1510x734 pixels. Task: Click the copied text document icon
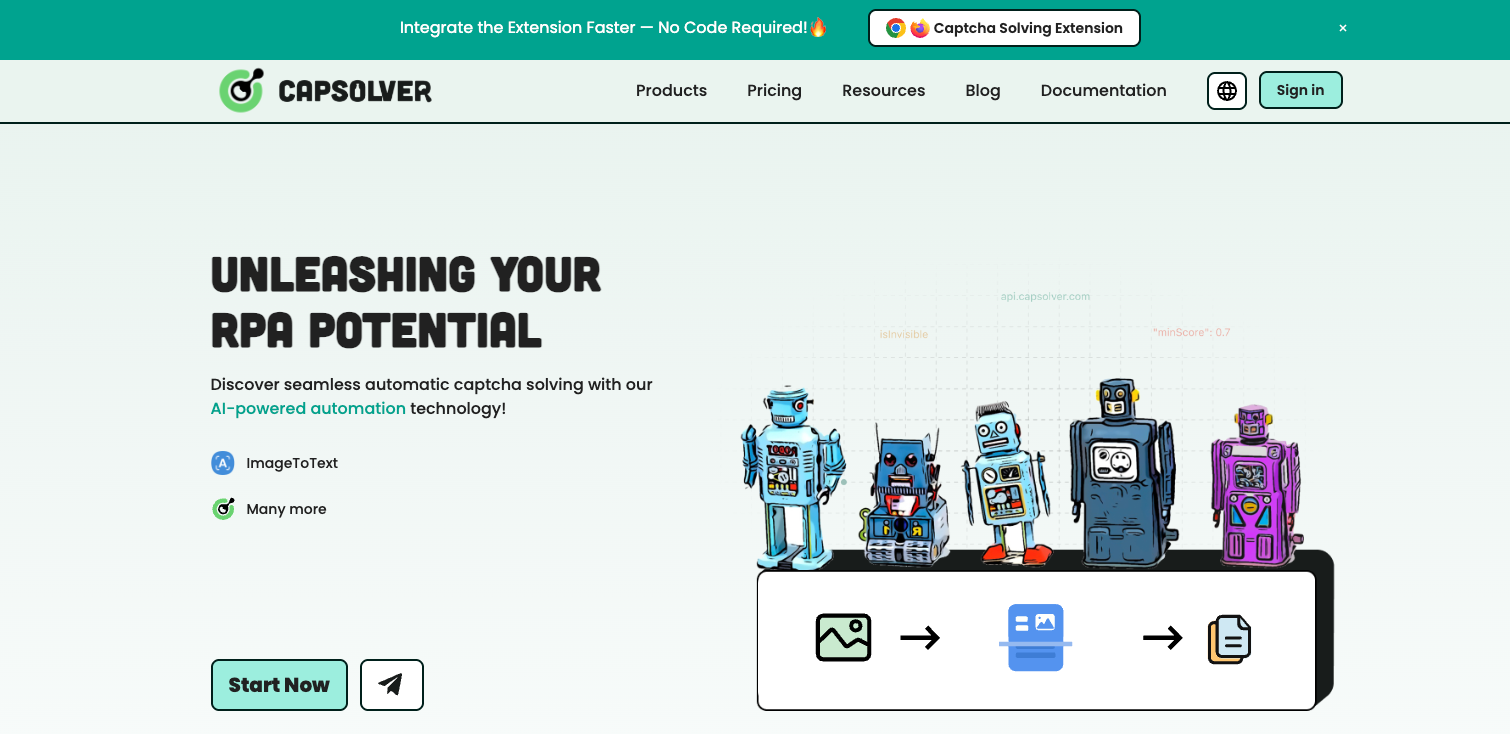coord(1229,638)
